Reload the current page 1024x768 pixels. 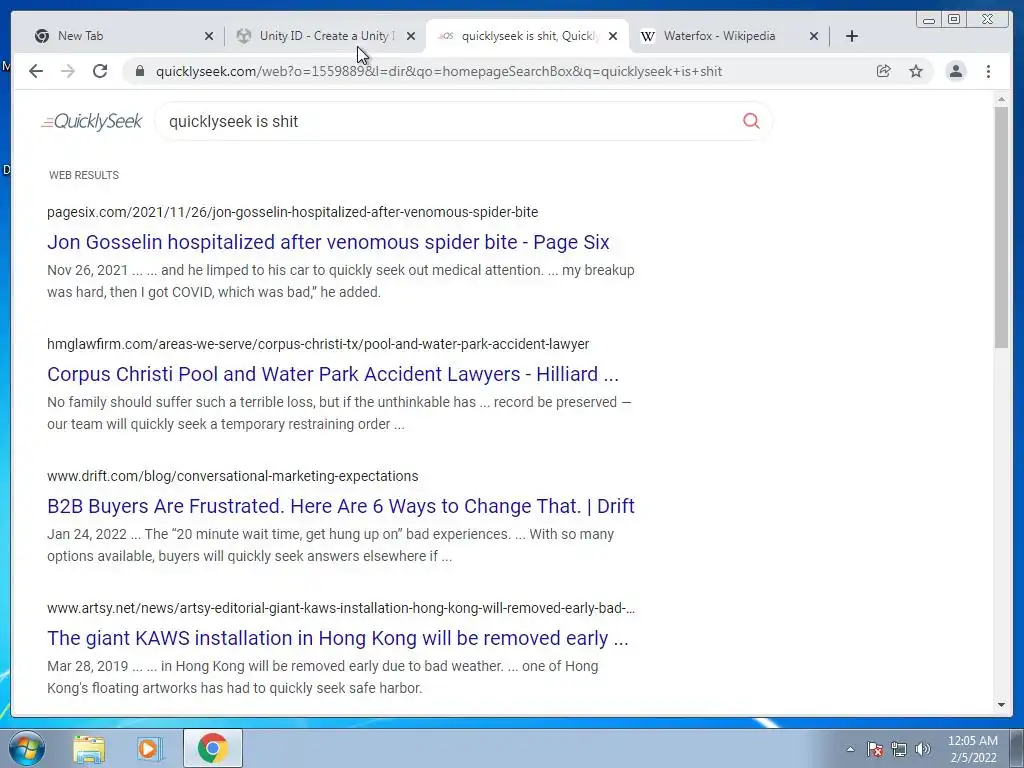pos(100,71)
